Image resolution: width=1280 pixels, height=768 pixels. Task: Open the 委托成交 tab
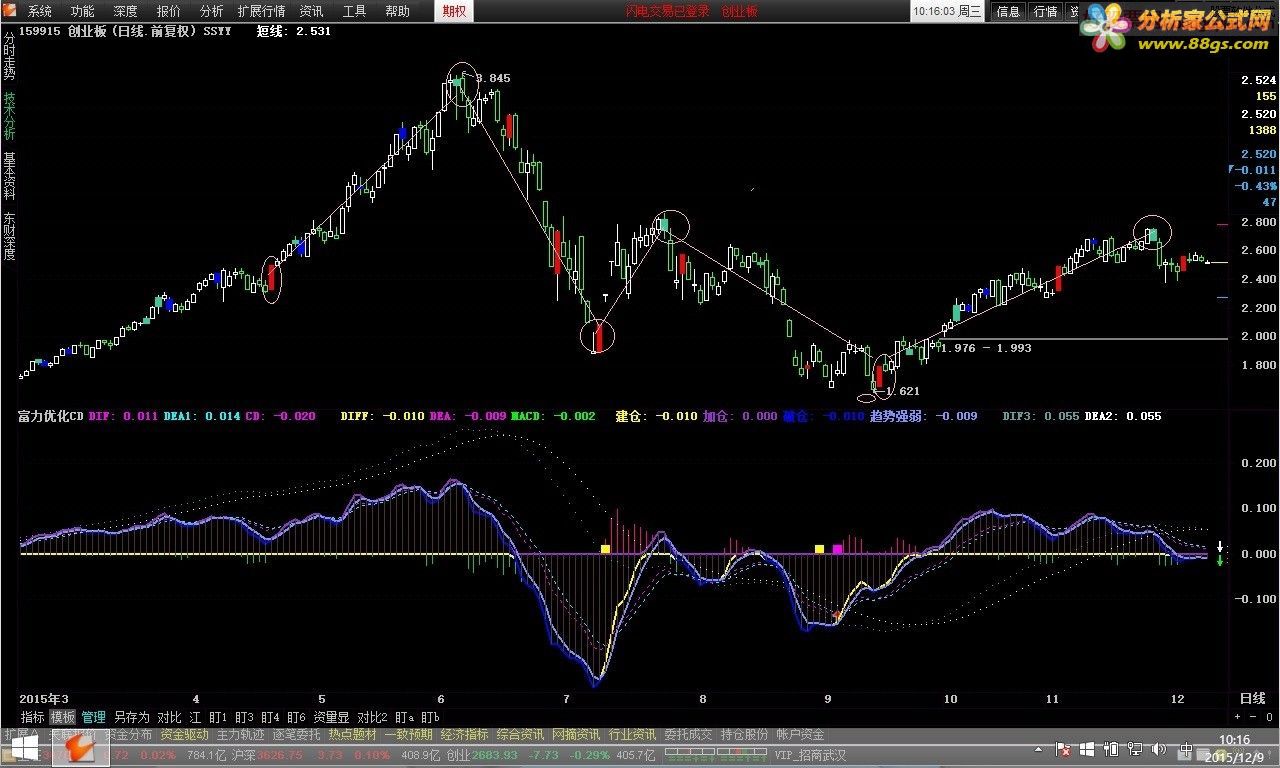pos(688,734)
